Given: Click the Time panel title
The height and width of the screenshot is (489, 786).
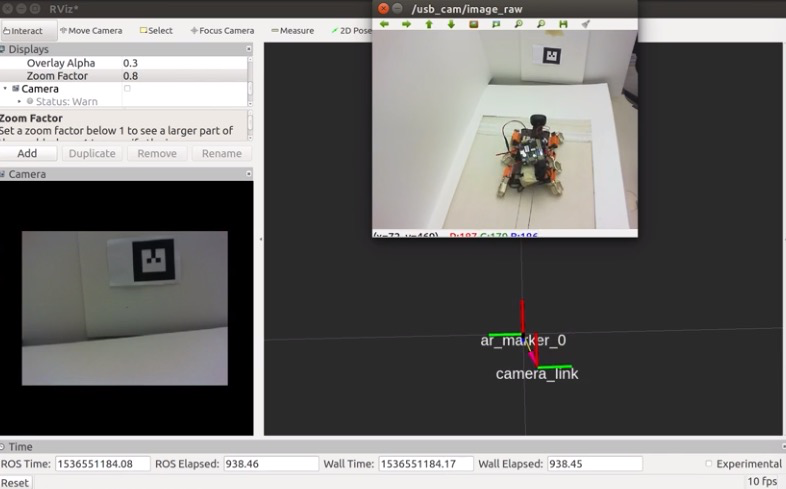Looking at the screenshot, I should pos(21,446).
